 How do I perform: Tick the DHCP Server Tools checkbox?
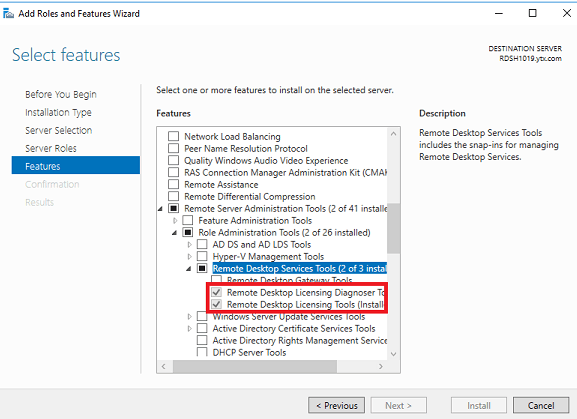pyautogui.click(x=202, y=352)
